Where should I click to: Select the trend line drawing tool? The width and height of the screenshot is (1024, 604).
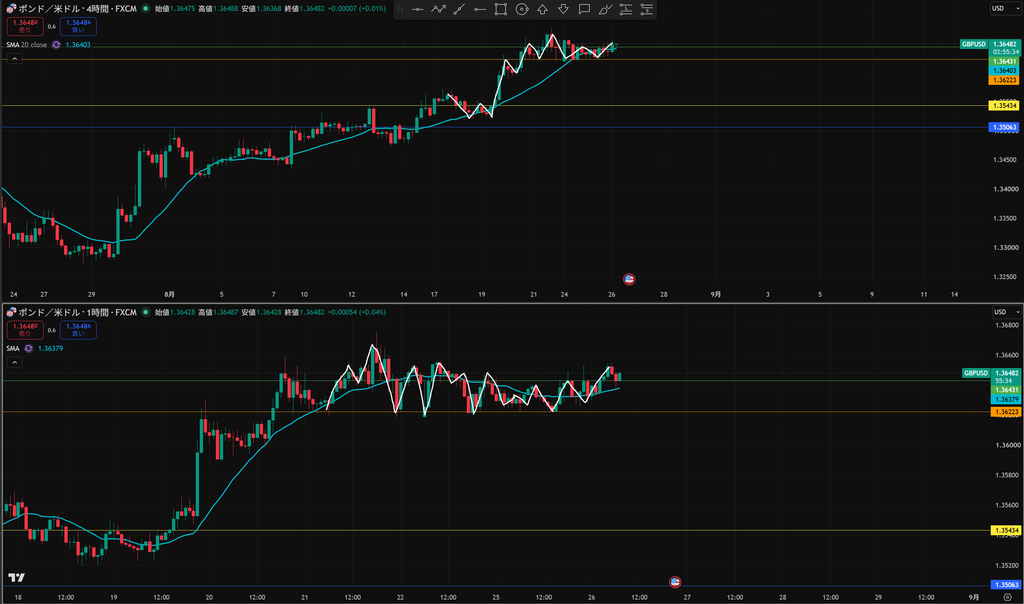459,9
